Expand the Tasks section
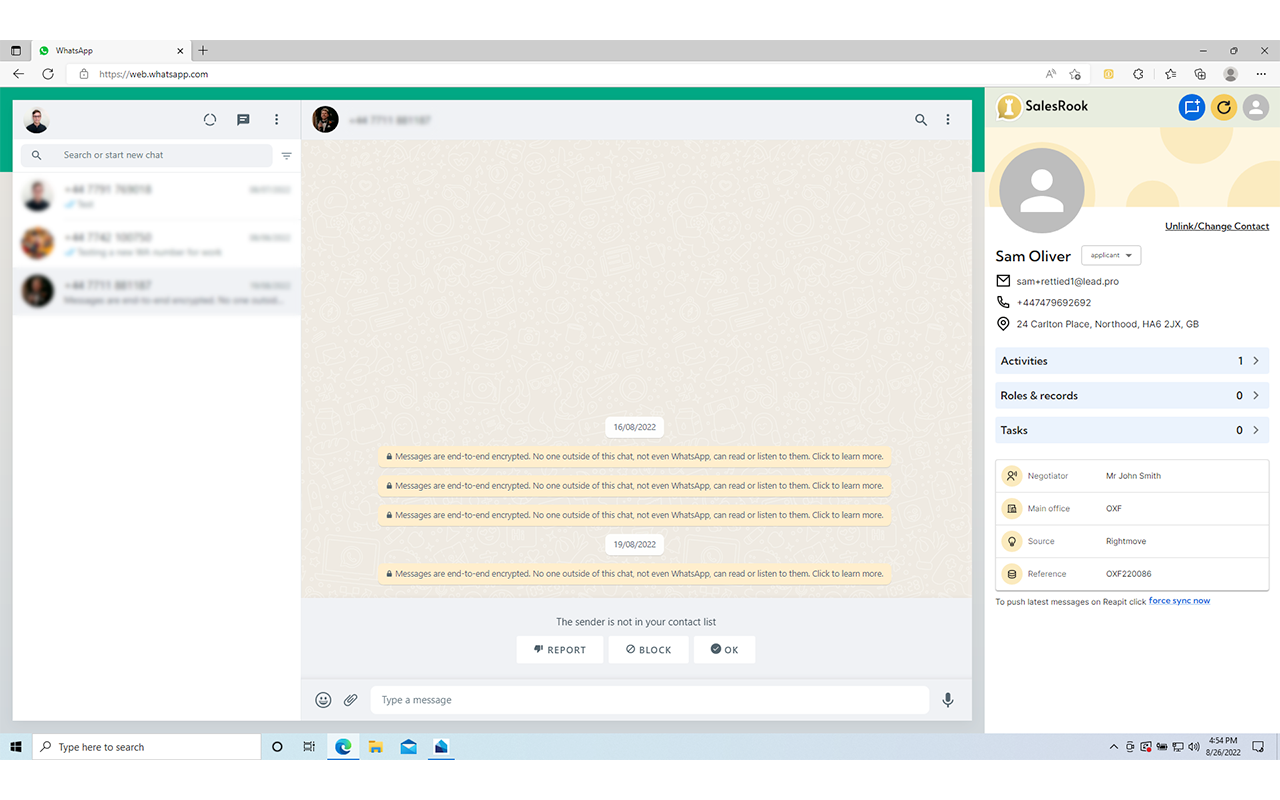This screenshot has height=800, width=1280. [1132, 430]
